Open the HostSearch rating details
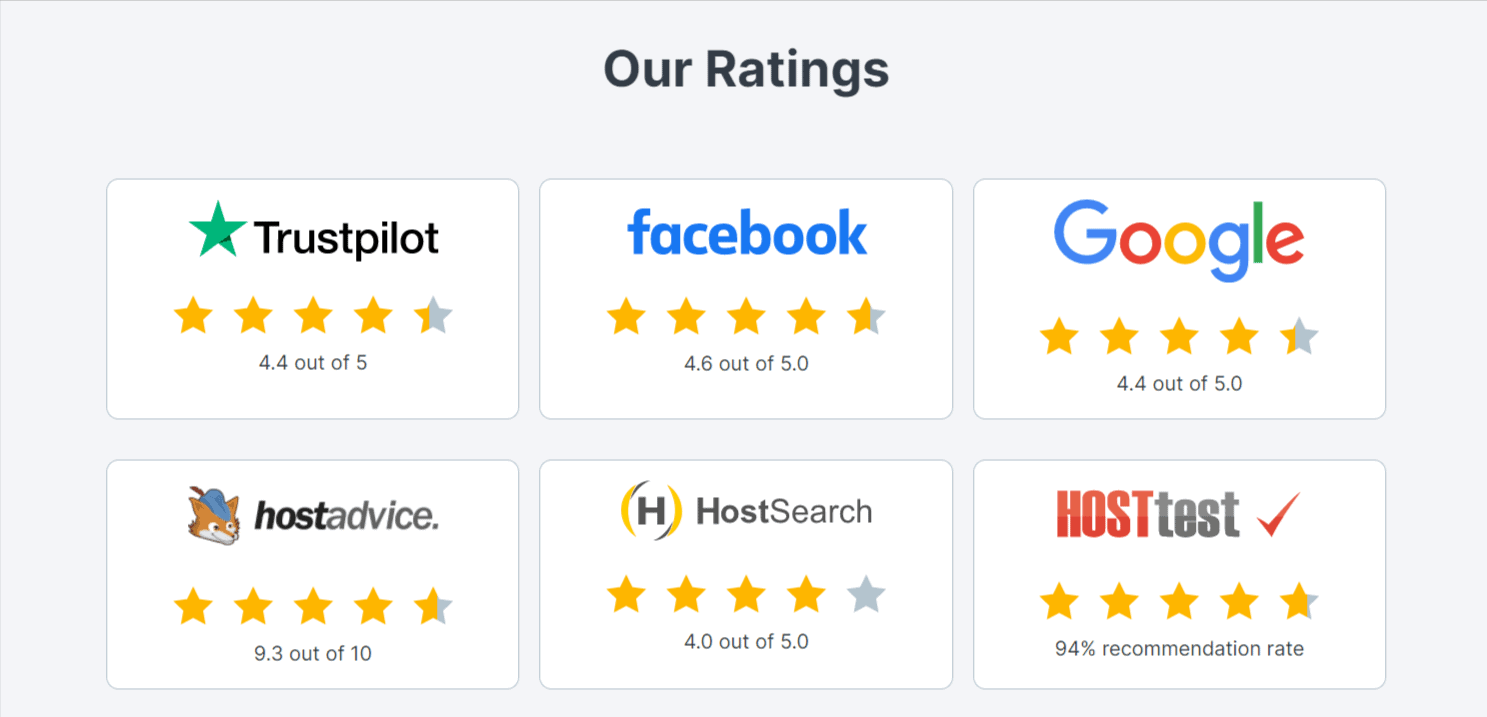Screen dimensions: 1487x717 click(746, 573)
